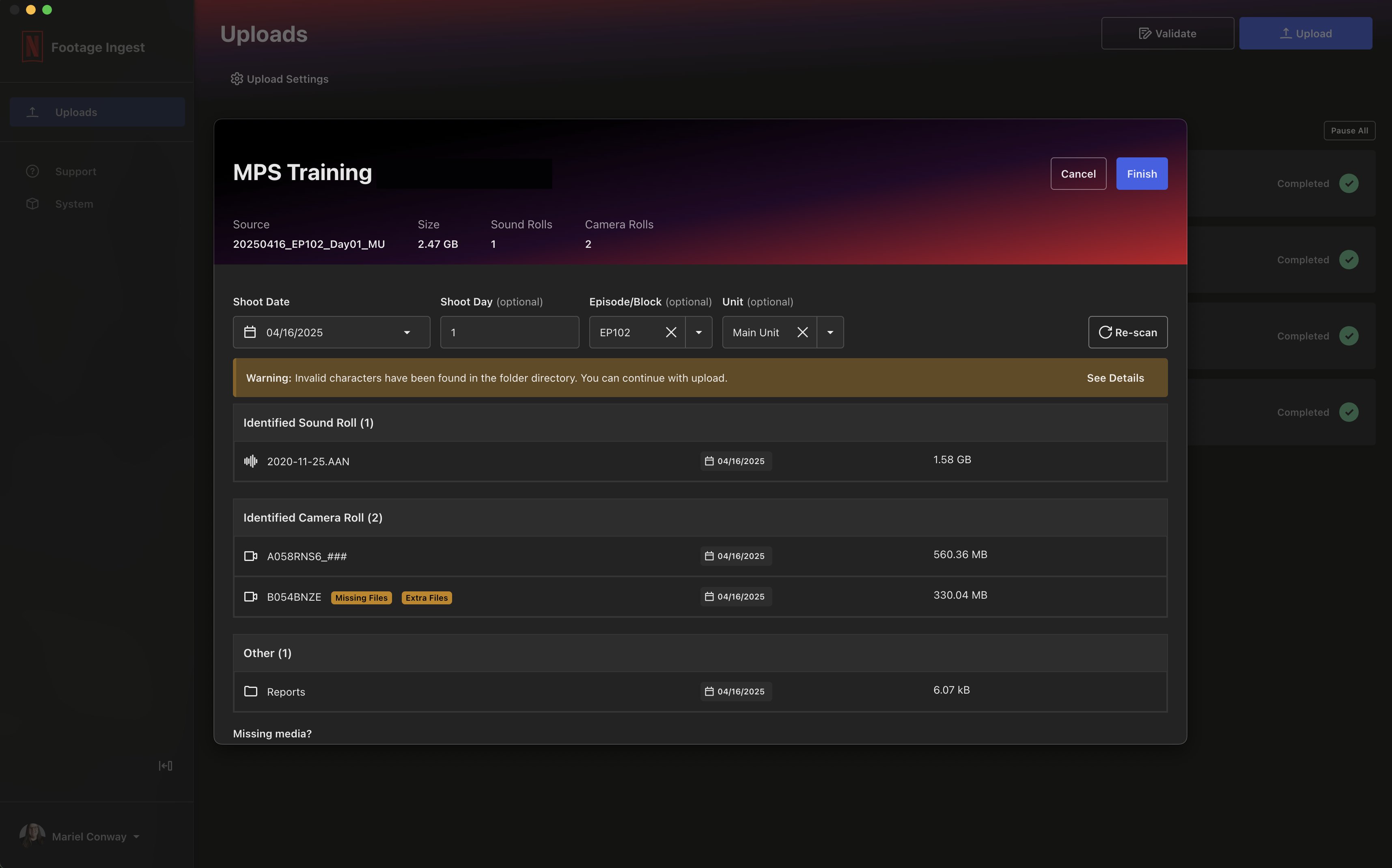Click the calendar icon in Shoot Date field
This screenshot has width=1392, height=868.
[250, 332]
